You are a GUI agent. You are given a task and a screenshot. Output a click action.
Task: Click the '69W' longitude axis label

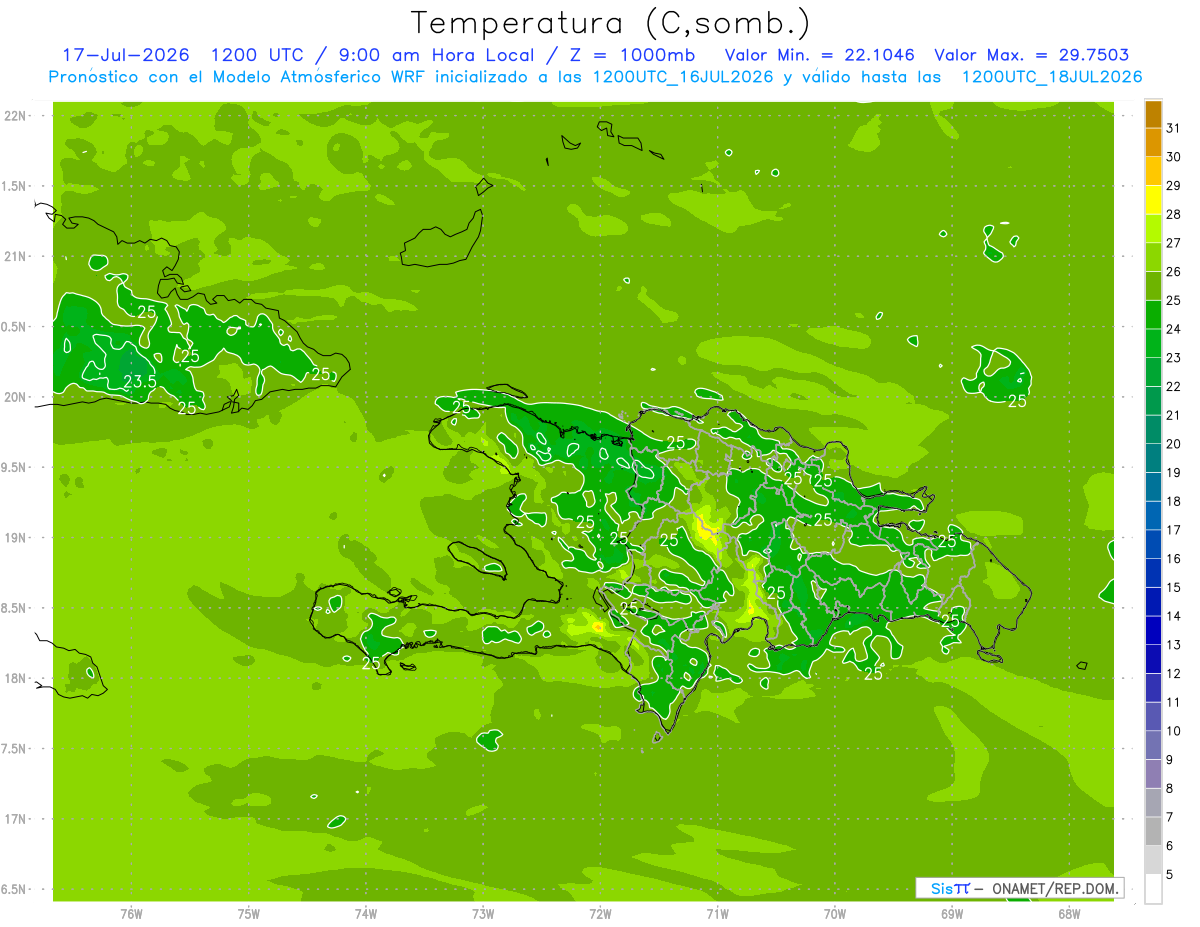(952, 913)
